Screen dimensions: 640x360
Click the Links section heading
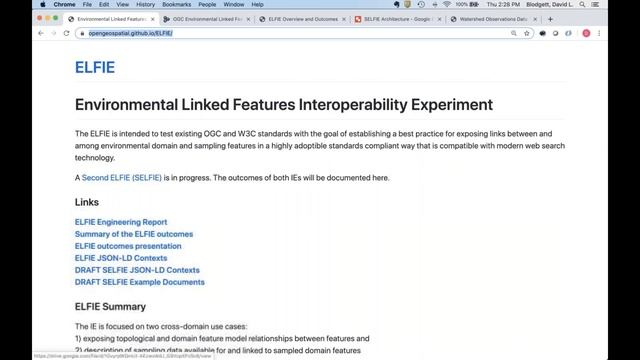tap(87, 202)
